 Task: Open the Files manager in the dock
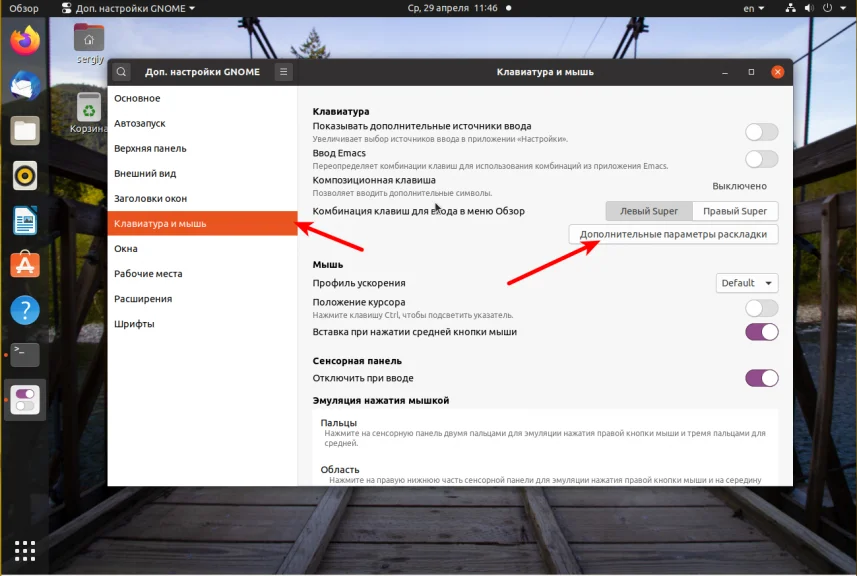click(25, 131)
